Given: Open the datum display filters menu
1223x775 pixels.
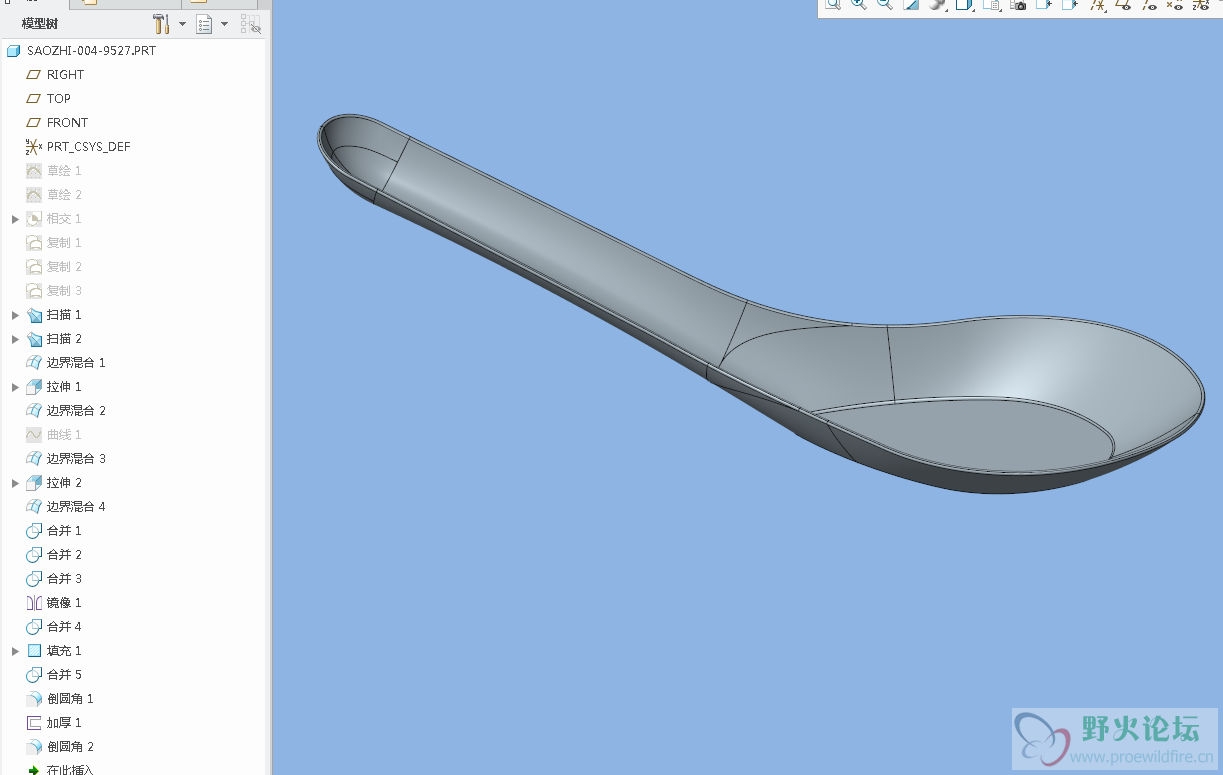Looking at the screenshot, I should tap(1097, 4).
